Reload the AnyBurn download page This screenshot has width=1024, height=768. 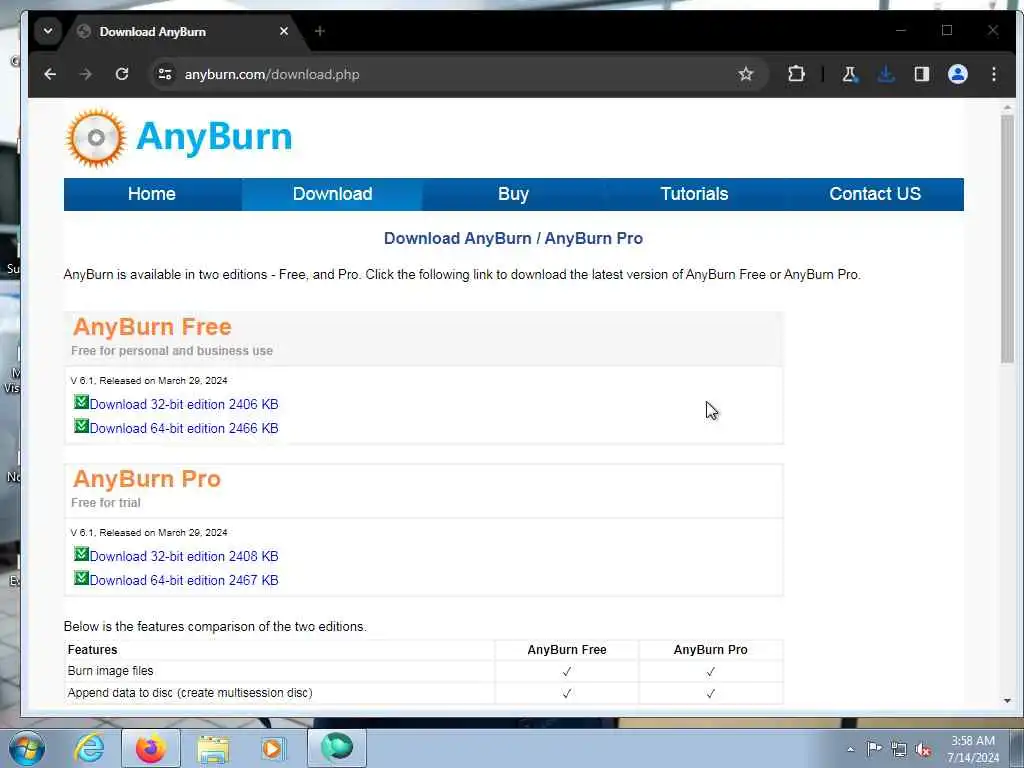point(122,74)
